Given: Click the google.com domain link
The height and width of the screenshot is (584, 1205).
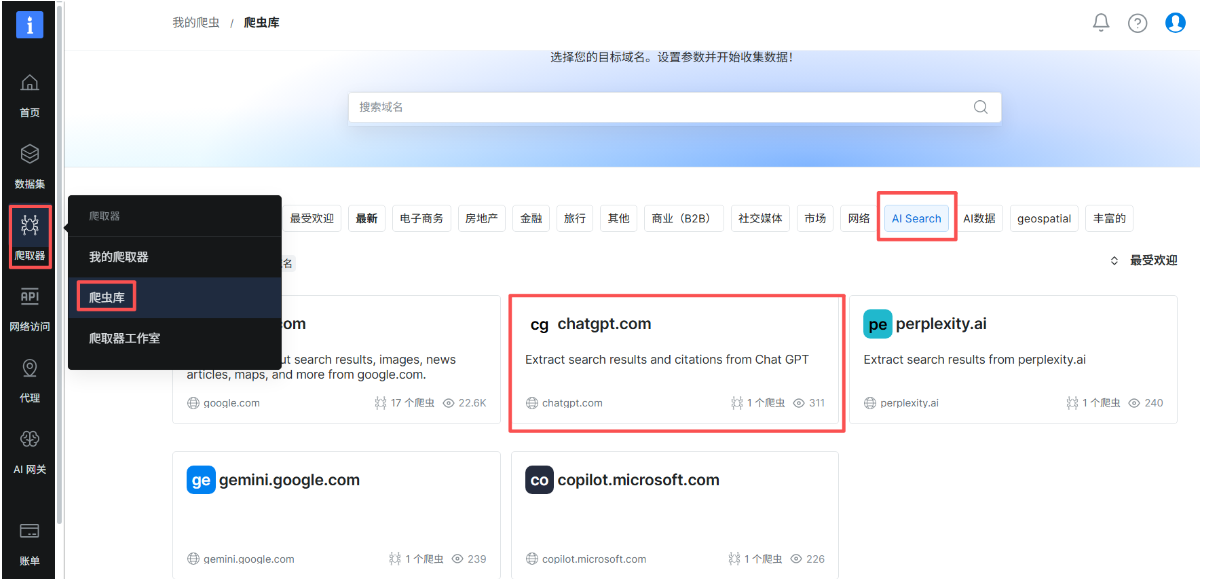Looking at the screenshot, I should (x=231, y=403).
